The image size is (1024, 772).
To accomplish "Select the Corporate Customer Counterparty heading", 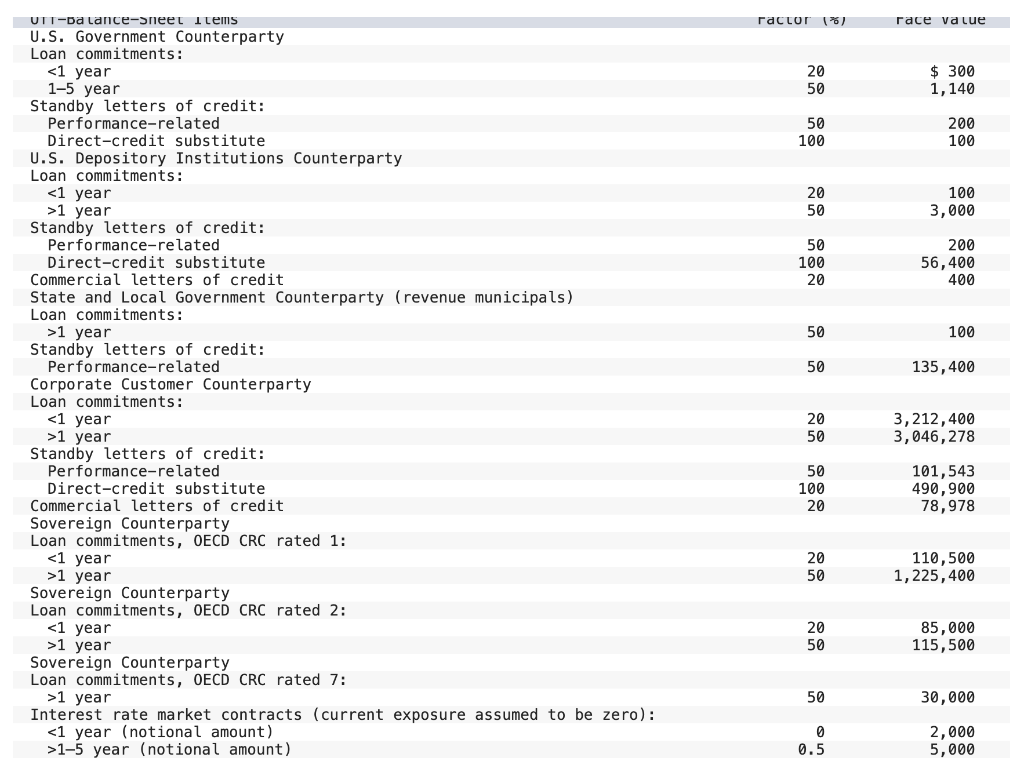I will click(x=170, y=385).
